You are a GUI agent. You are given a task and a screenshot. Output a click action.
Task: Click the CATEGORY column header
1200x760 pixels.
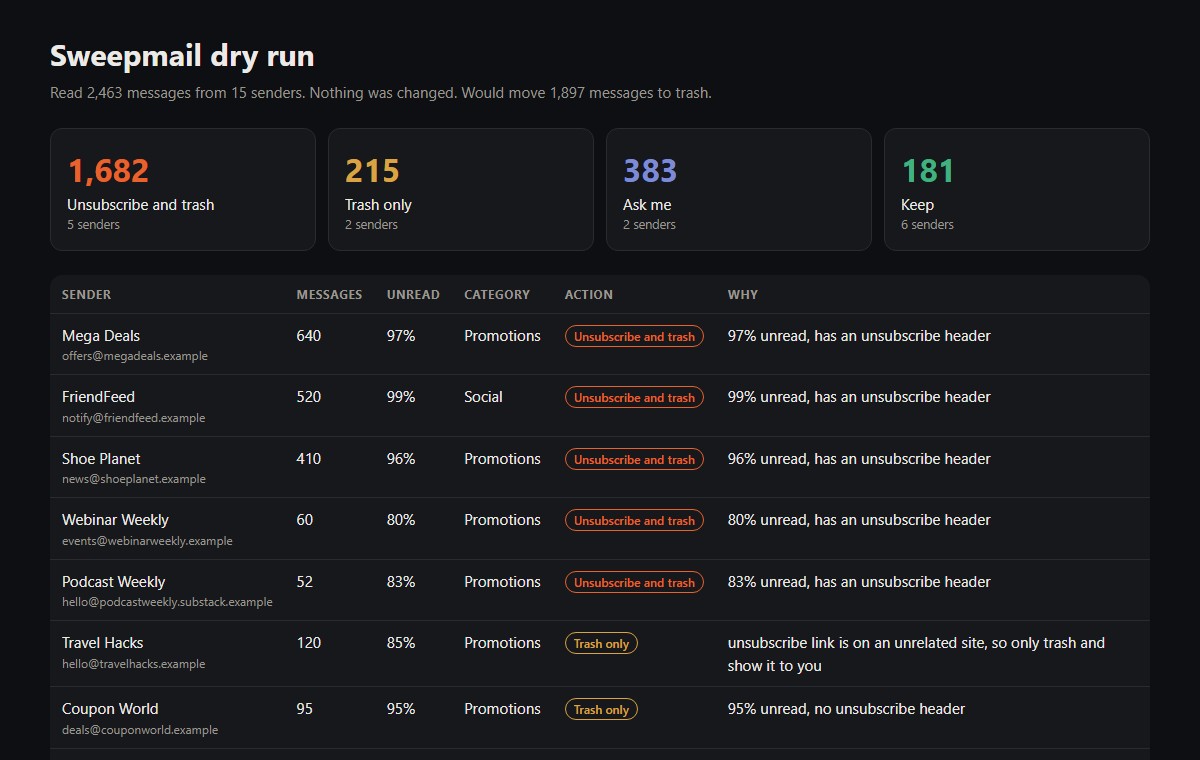point(497,295)
